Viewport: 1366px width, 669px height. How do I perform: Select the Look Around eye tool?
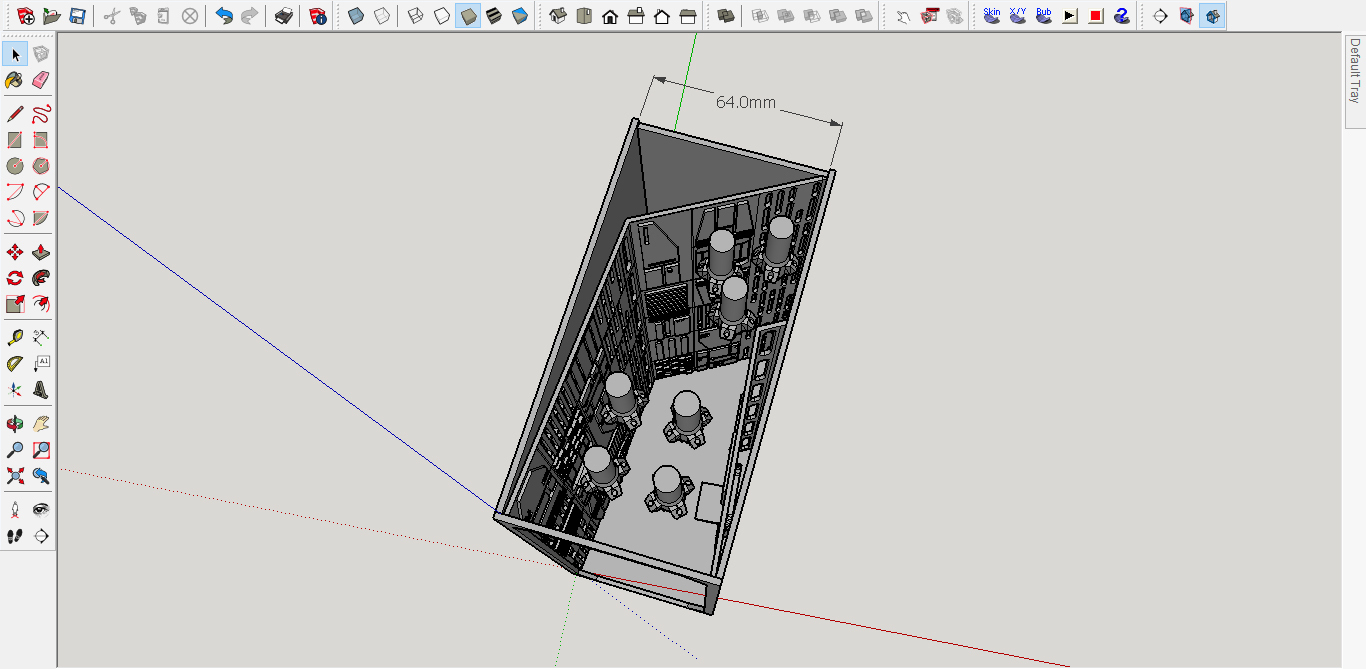(41, 510)
